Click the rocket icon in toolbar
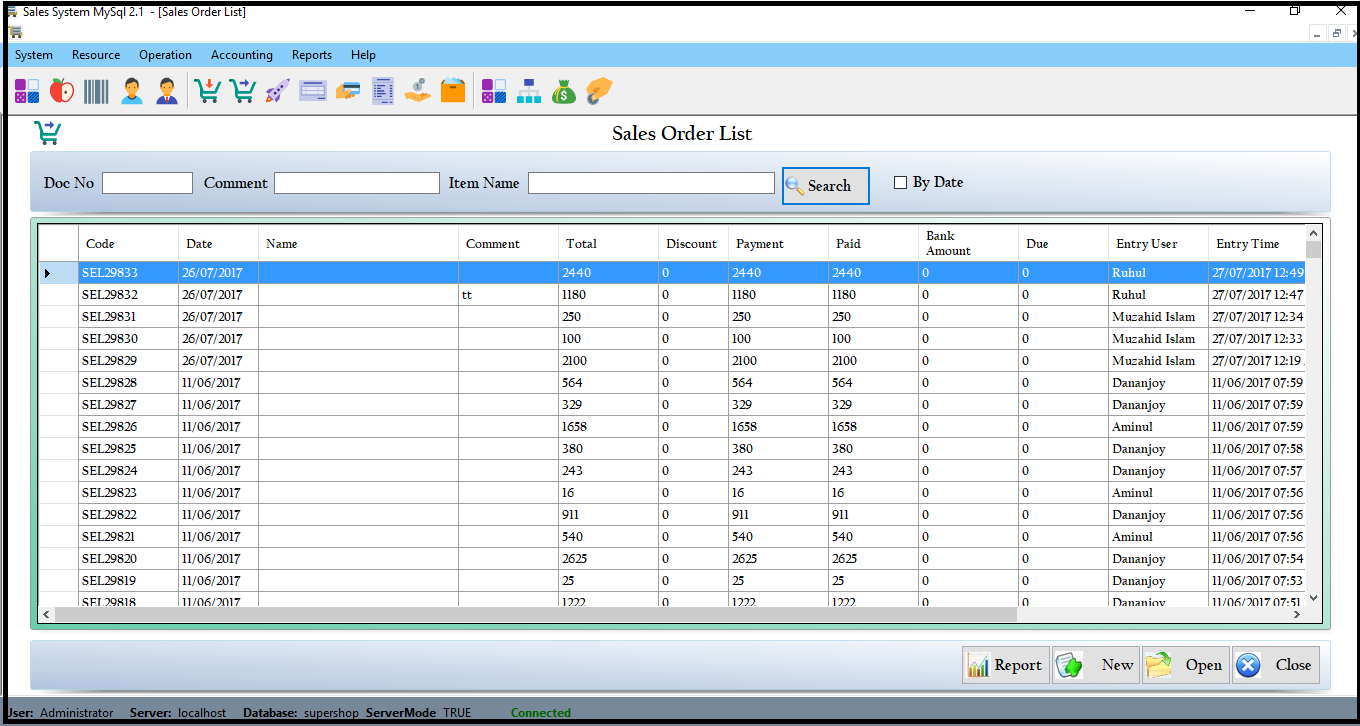This screenshot has width=1360, height=726. click(x=277, y=91)
